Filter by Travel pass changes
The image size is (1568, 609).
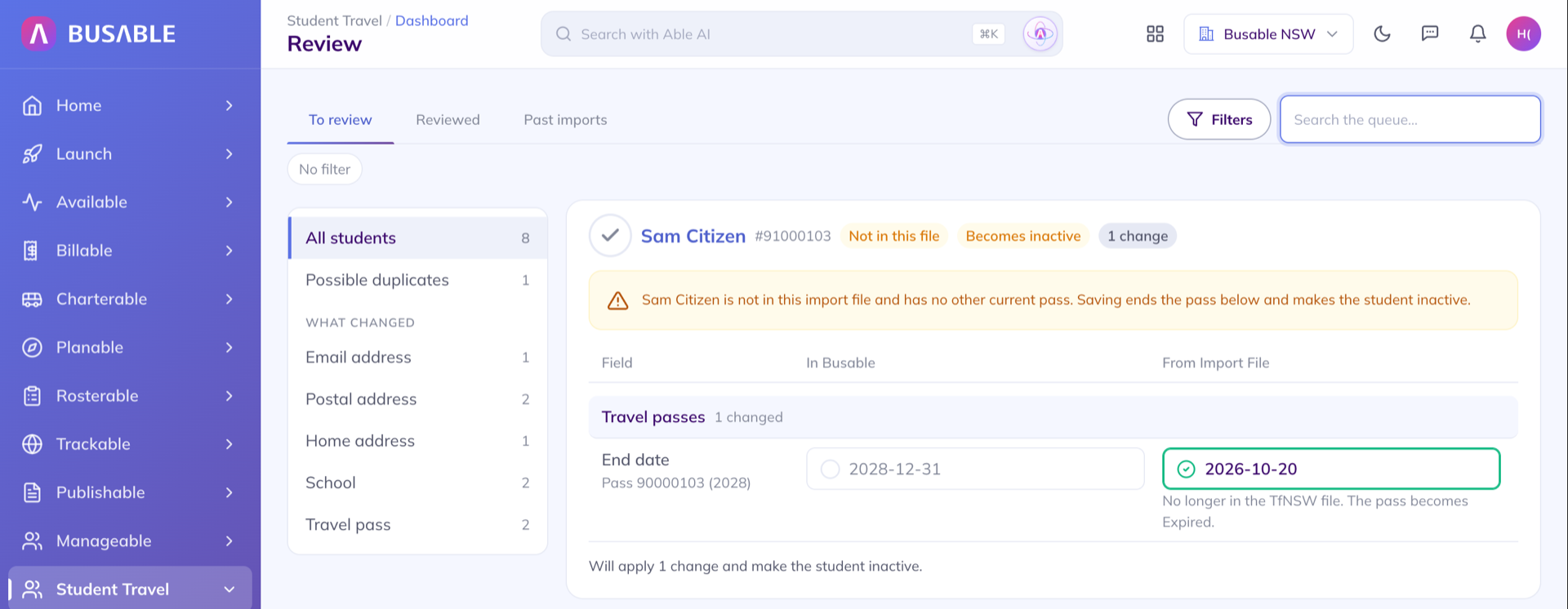(x=418, y=525)
